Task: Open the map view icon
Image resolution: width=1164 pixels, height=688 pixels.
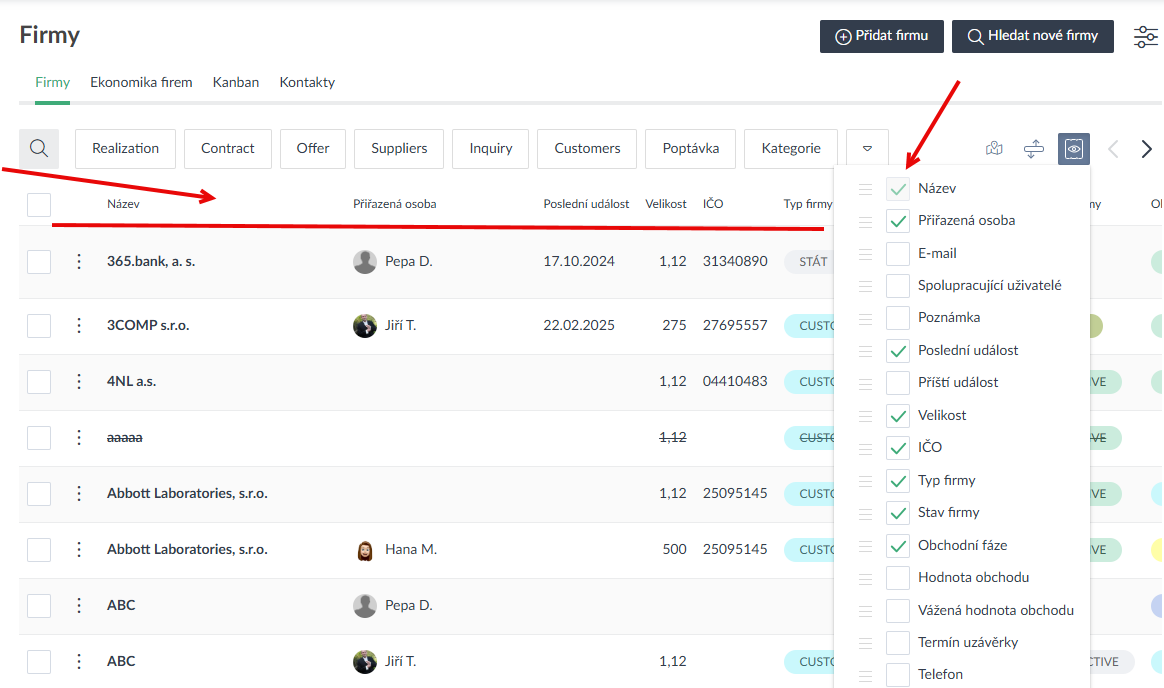Action: pos(993,149)
